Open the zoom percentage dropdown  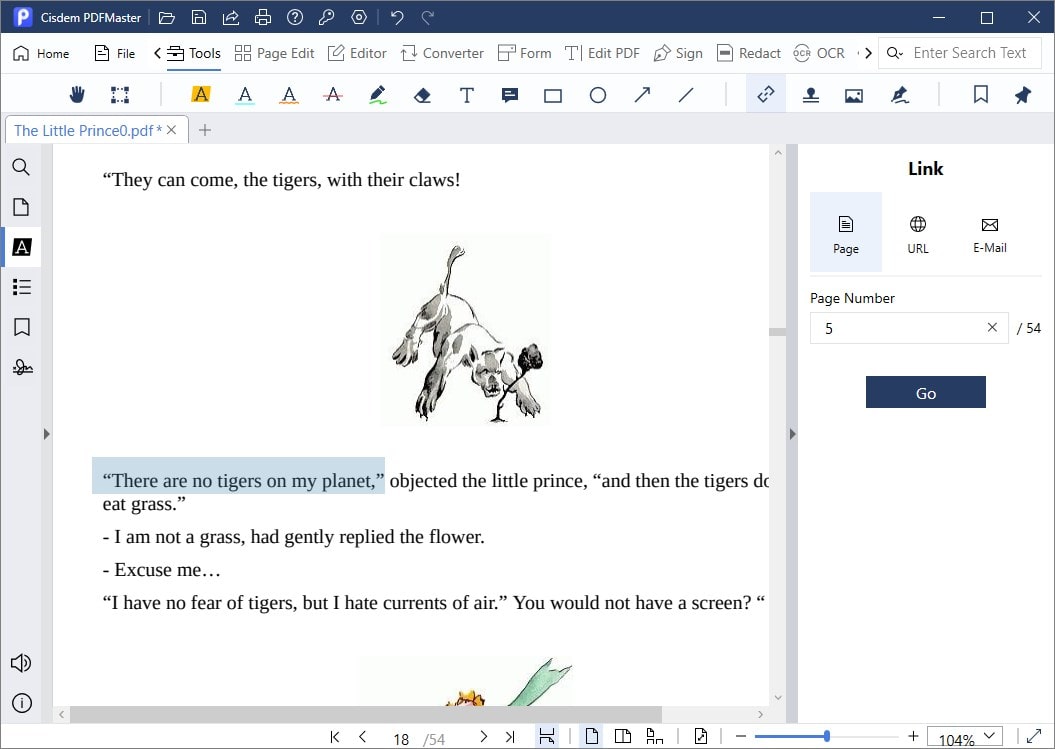989,736
